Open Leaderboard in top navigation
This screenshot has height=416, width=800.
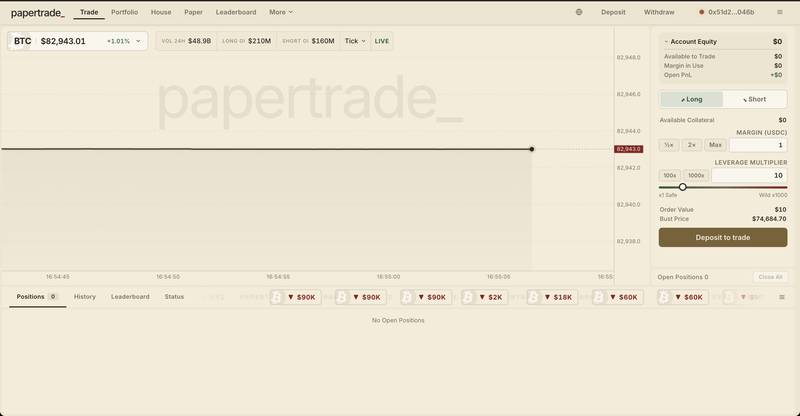point(236,12)
